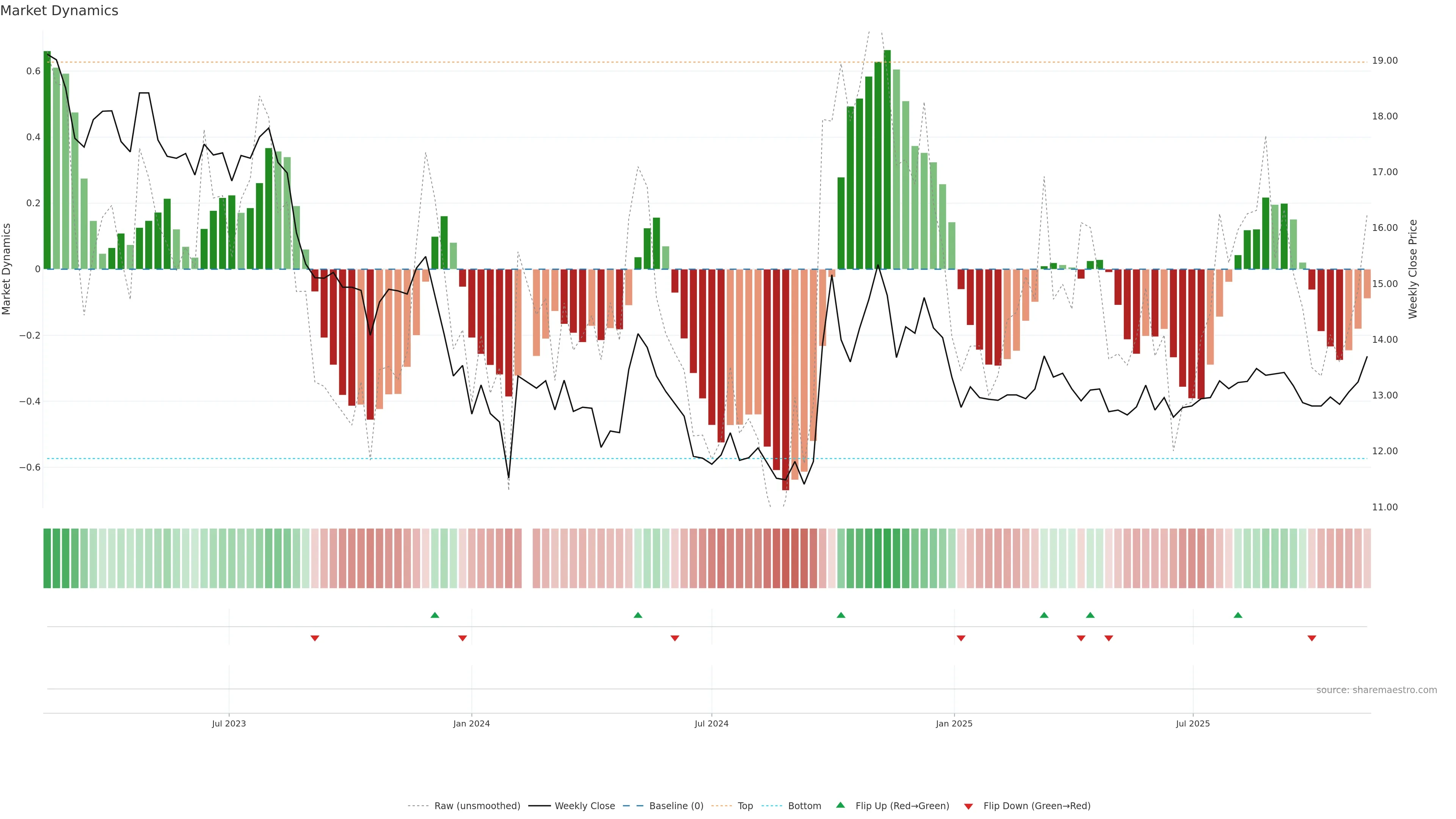Click the Jul 2024 x-axis label
This screenshot has width=1456, height=819.
pos(711,723)
